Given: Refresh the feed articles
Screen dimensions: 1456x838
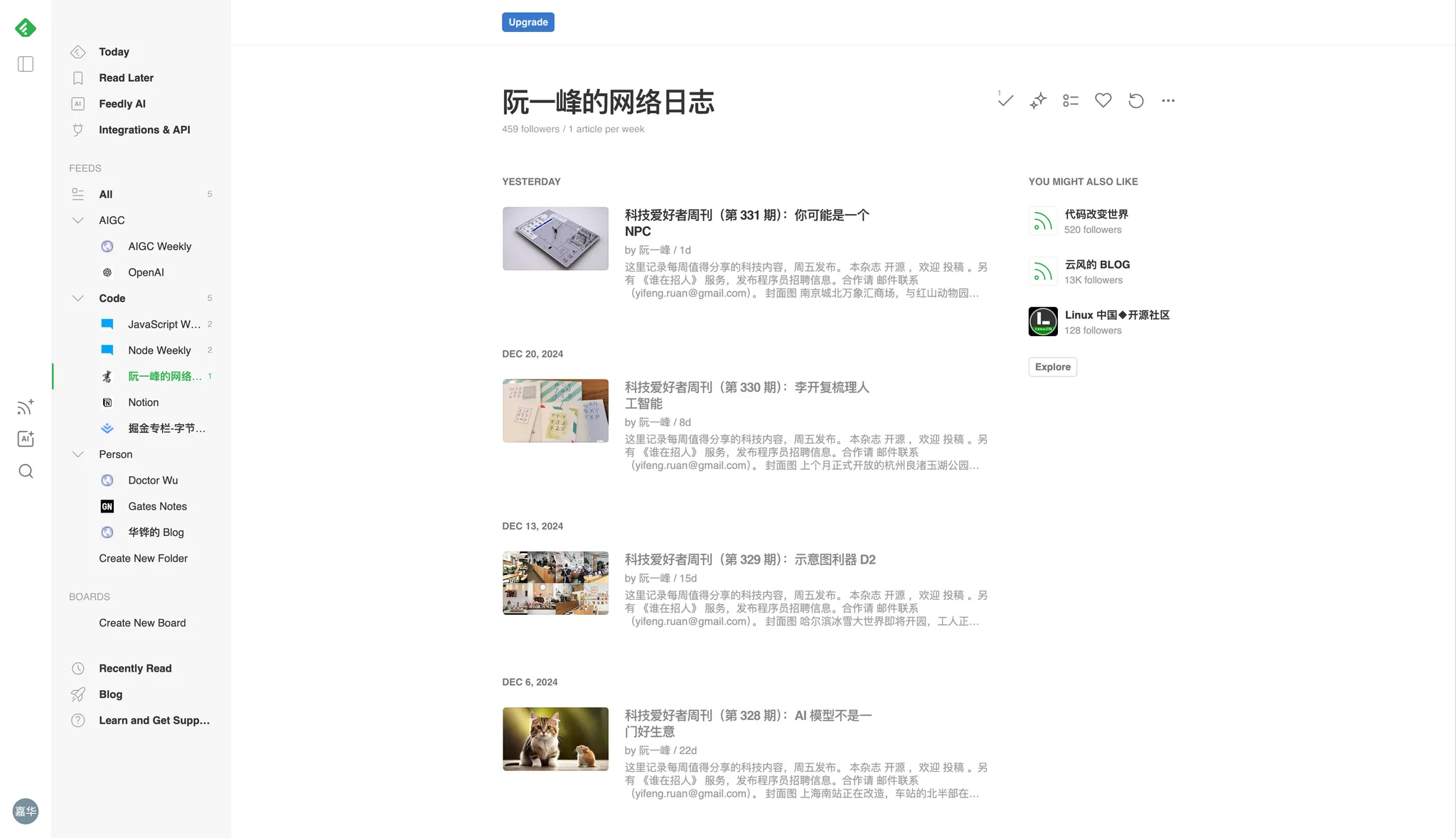Looking at the screenshot, I should tap(1136, 100).
